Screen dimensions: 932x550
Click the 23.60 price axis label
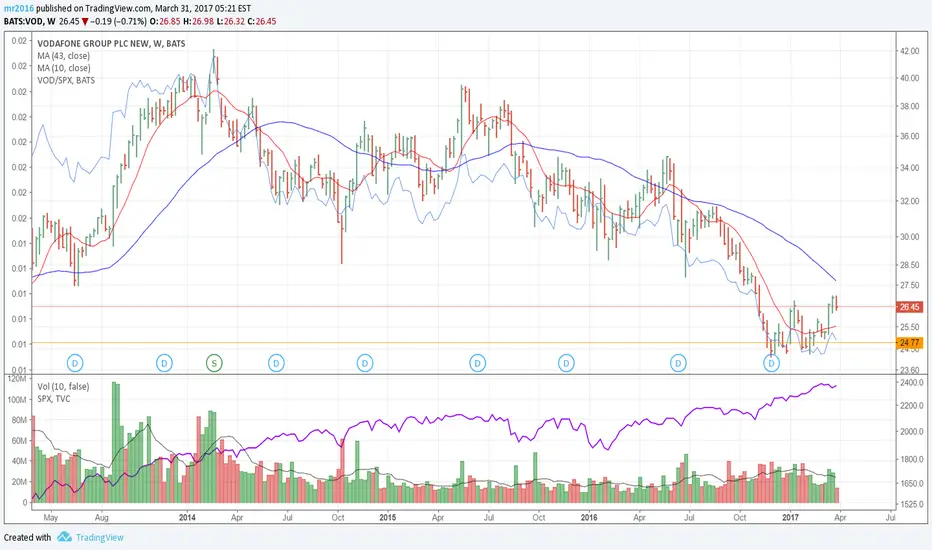909,370
